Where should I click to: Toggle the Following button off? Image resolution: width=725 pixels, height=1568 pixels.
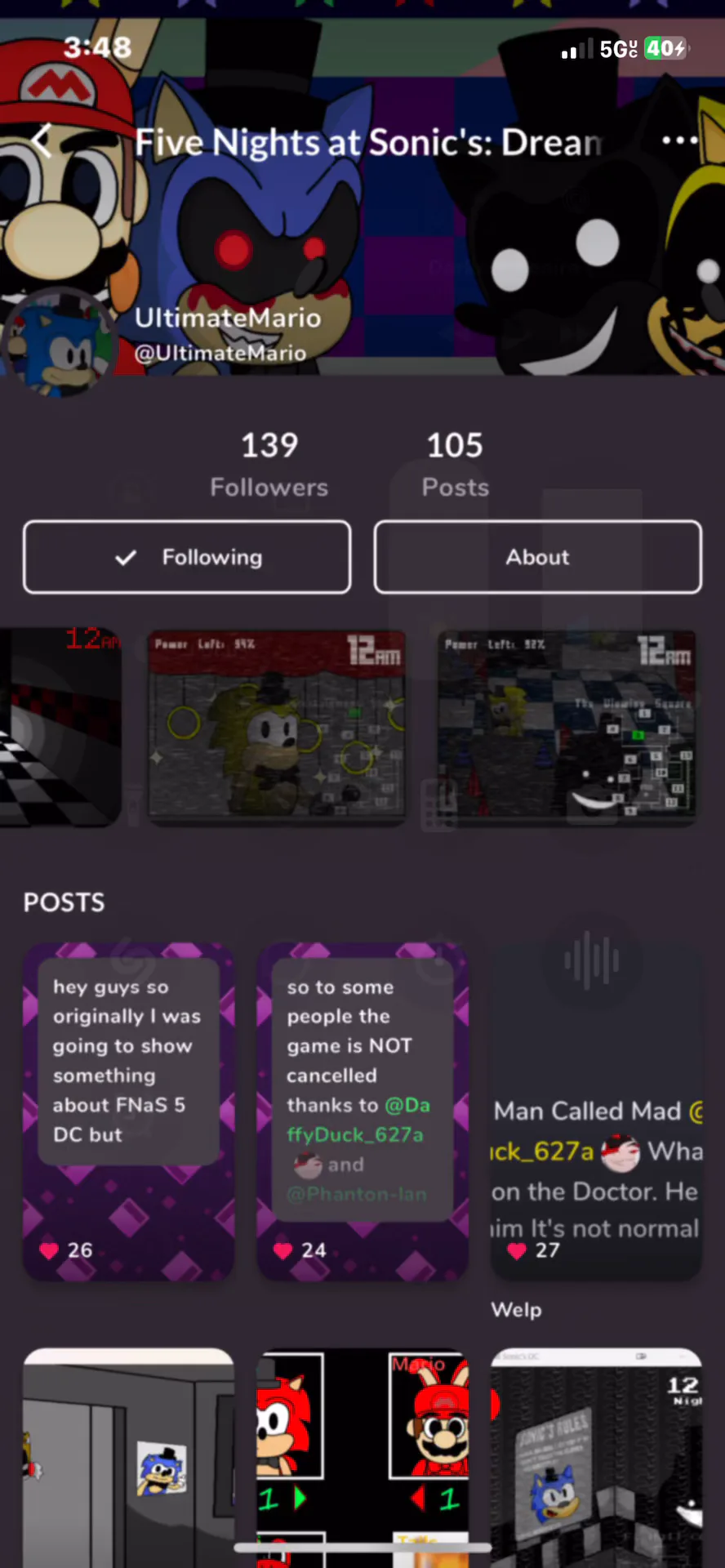click(187, 557)
